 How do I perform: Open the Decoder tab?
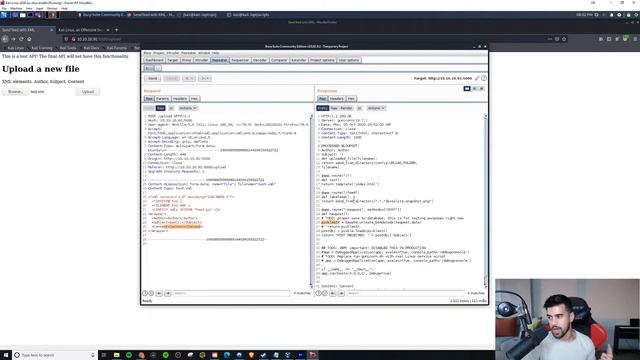pyautogui.click(x=260, y=60)
